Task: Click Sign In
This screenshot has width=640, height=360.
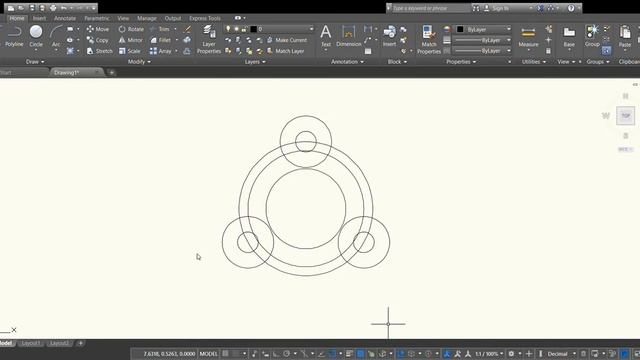Action: click(496, 8)
